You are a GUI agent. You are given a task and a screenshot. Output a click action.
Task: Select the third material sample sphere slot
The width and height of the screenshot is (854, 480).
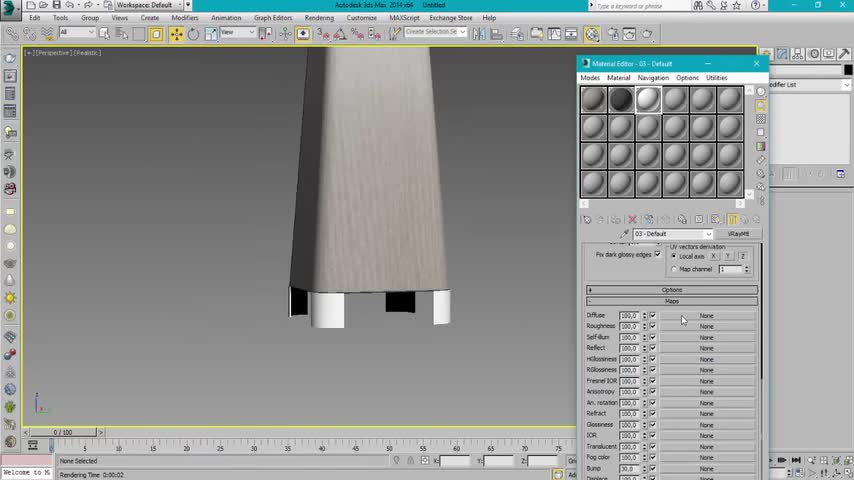click(x=648, y=99)
